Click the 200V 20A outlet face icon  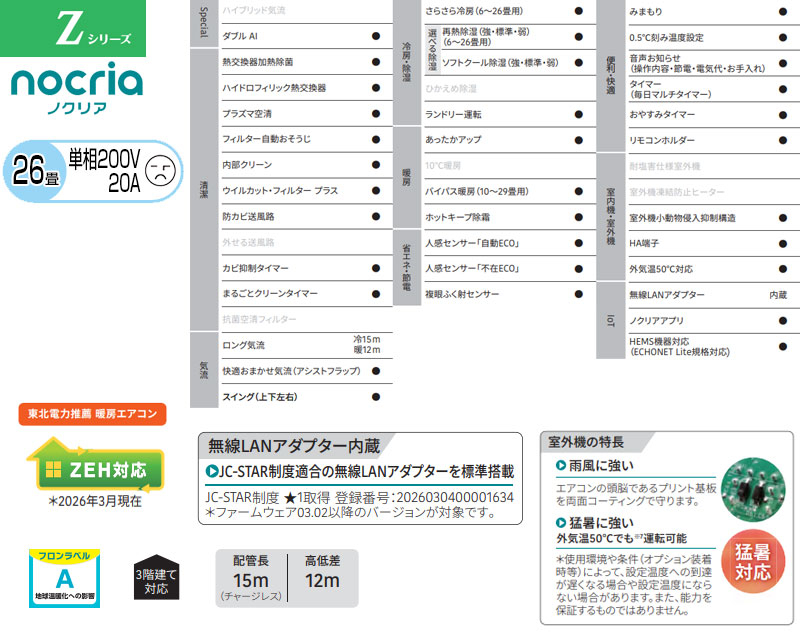(x=161, y=170)
